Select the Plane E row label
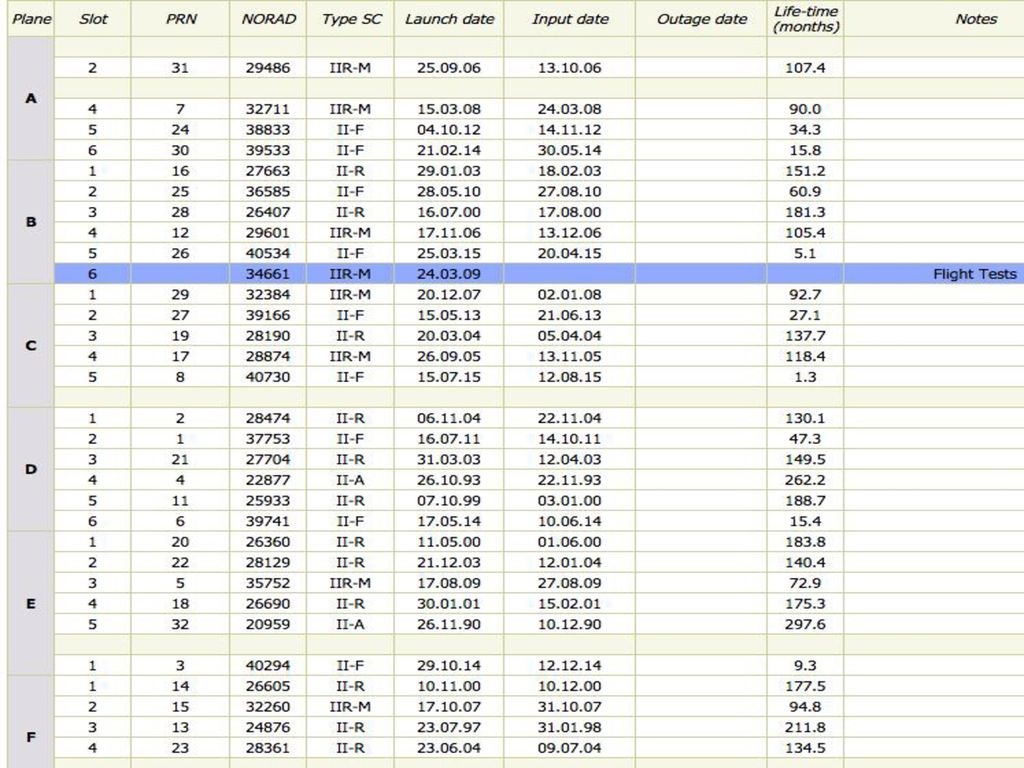This screenshot has height=768, width=1024. [31, 603]
